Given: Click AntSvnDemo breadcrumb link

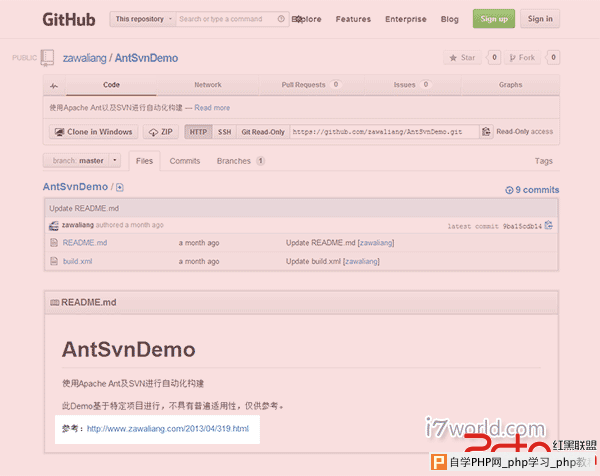Looking at the screenshot, I should (x=75, y=187).
